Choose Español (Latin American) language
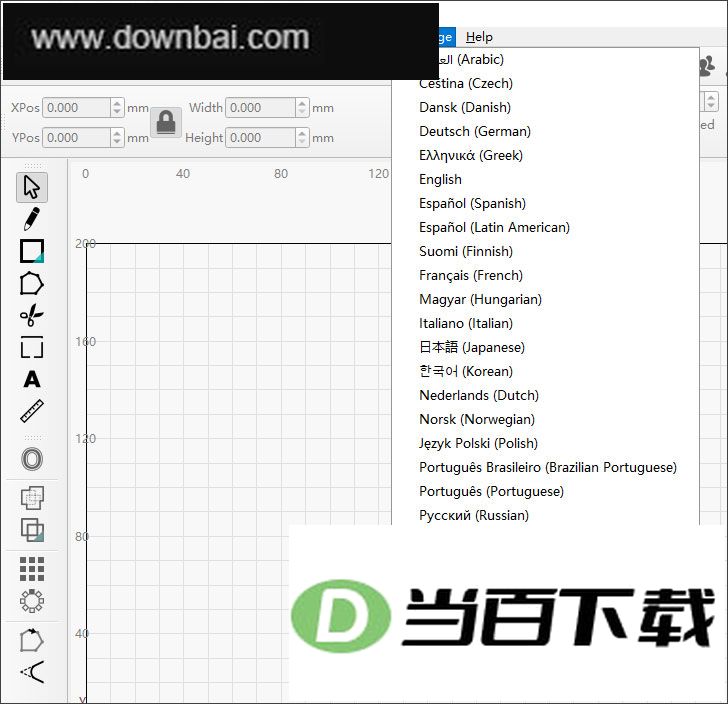This screenshot has height=704, width=728. pos(546,228)
